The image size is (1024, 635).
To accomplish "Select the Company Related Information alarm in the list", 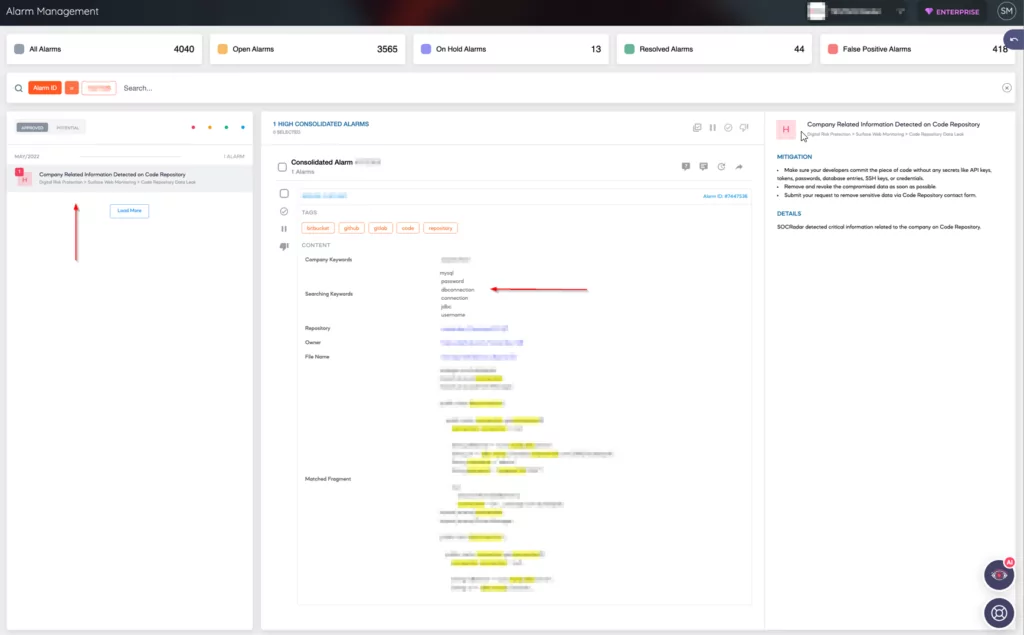I will point(129,178).
